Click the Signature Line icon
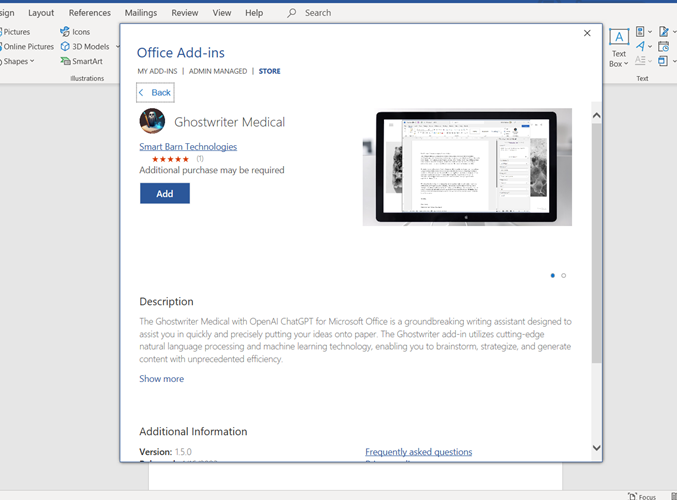Viewport: 677px width, 500px height. click(x=664, y=32)
